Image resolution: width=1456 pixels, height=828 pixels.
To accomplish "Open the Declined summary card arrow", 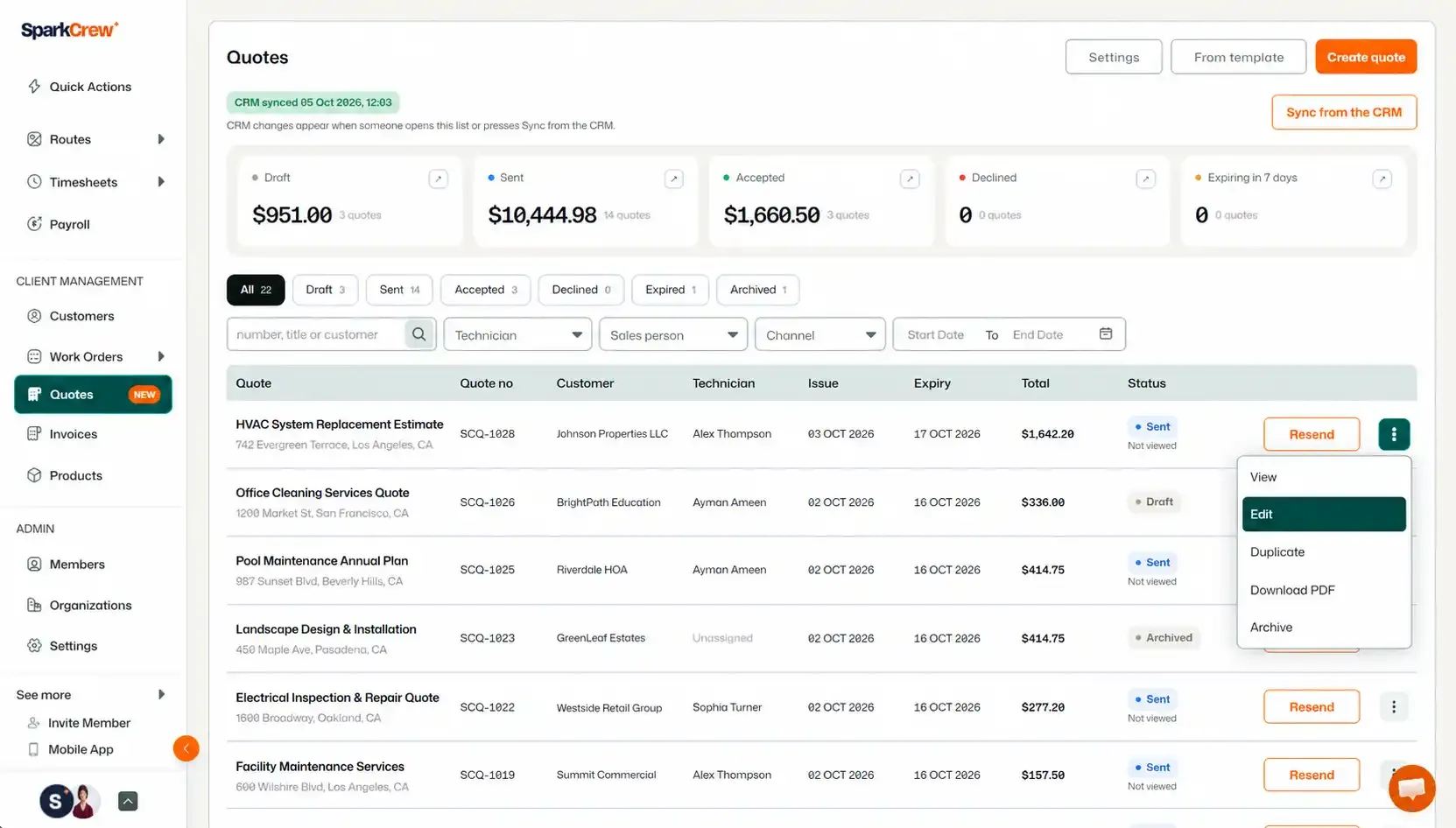I will click(1145, 179).
